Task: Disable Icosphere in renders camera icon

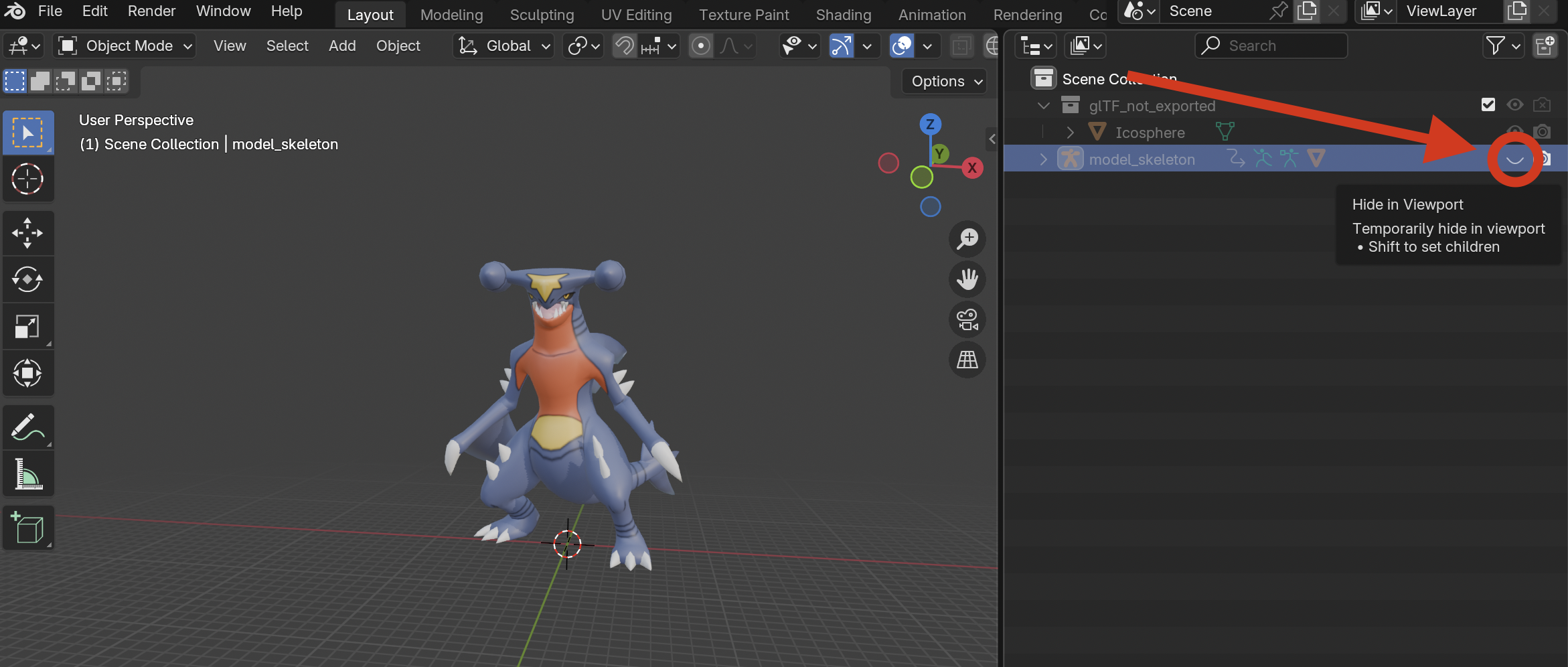Action: (x=1542, y=132)
